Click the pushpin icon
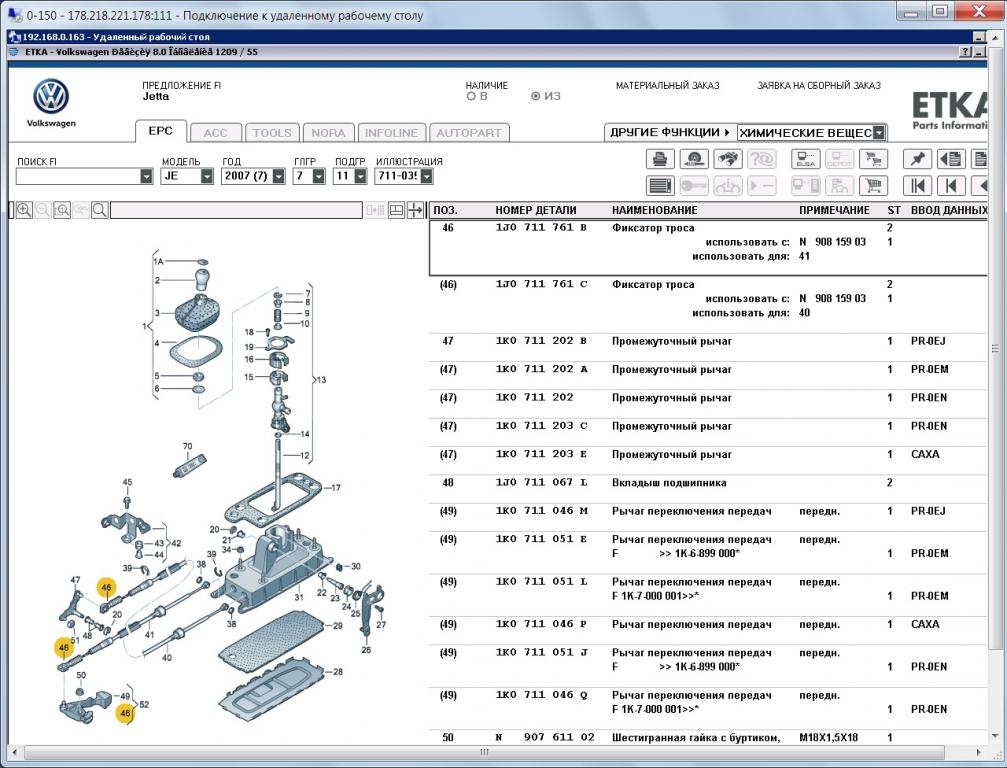The image size is (1007, 768). click(x=917, y=159)
